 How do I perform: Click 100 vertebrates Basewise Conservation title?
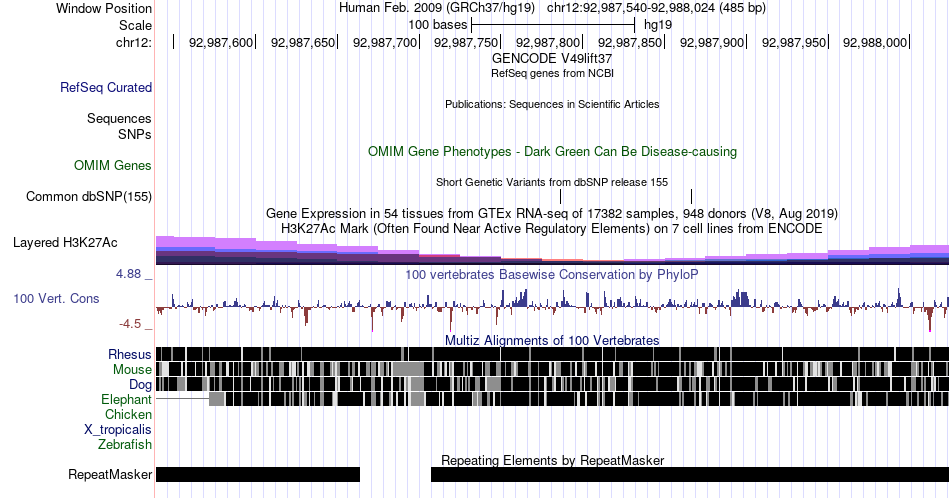coord(552,274)
